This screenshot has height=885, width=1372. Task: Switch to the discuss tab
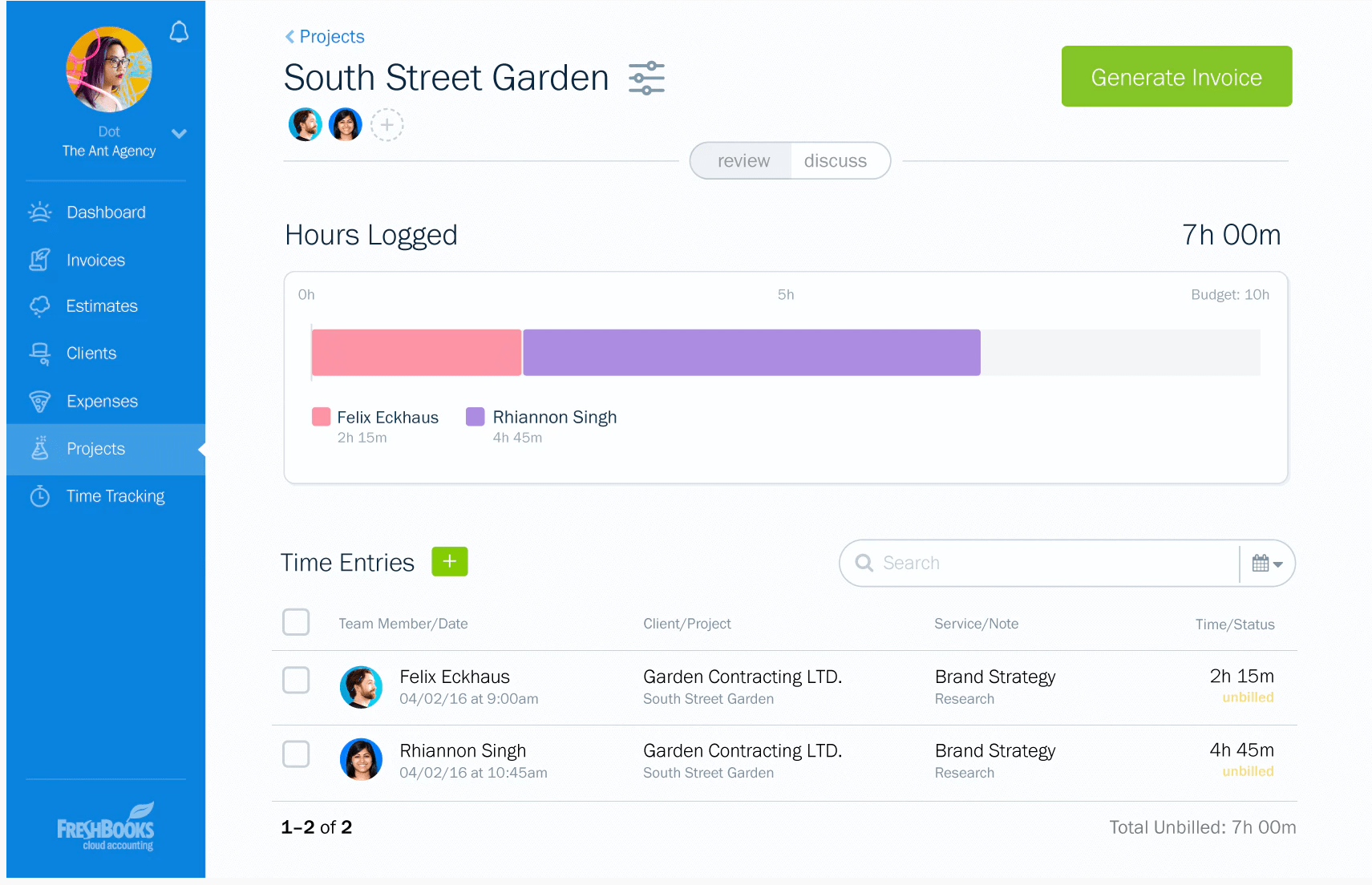click(835, 161)
